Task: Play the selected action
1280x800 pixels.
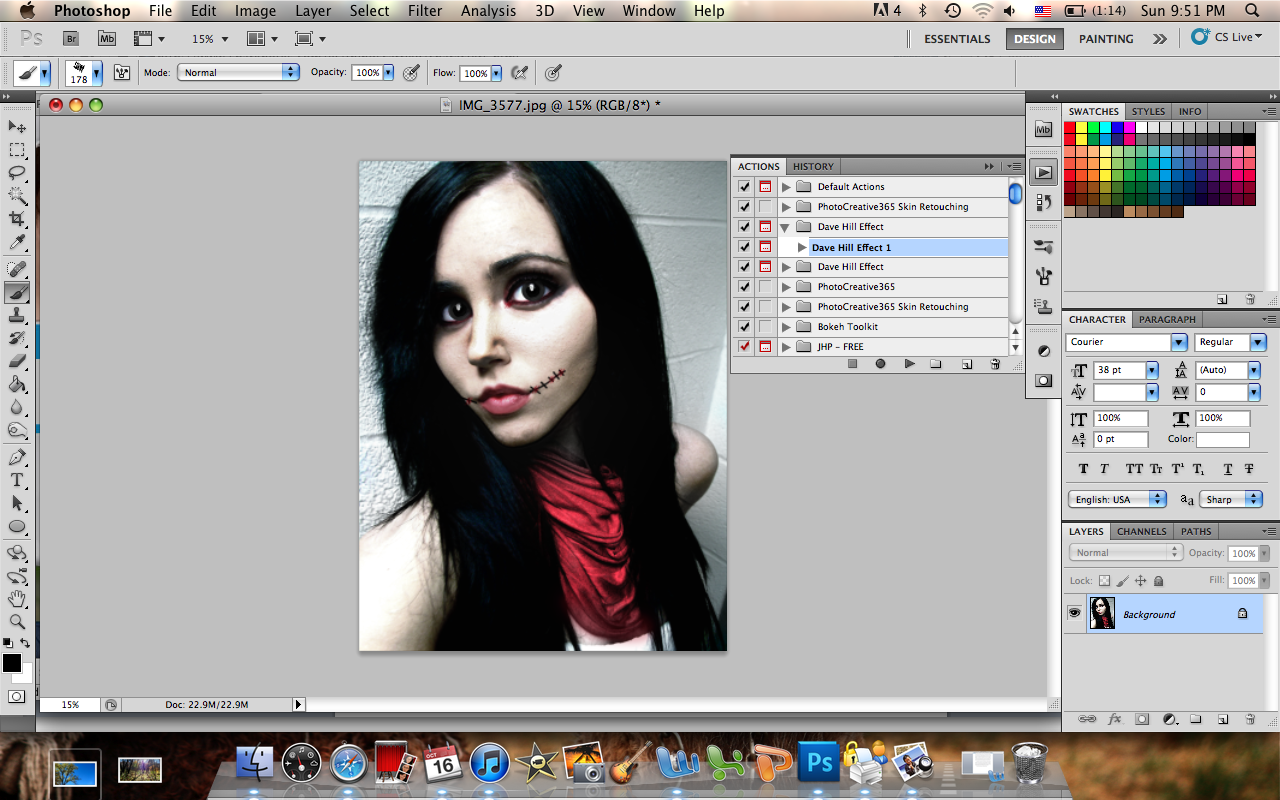Action: pyautogui.click(x=909, y=364)
